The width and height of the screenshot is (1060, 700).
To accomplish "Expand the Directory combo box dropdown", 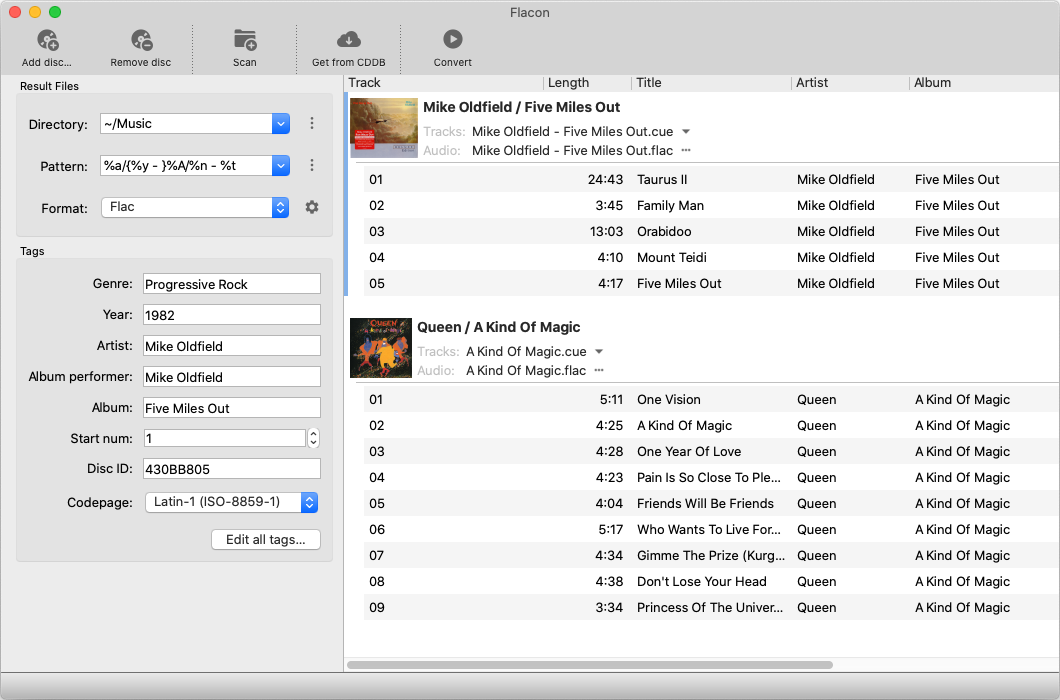I will point(281,124).
